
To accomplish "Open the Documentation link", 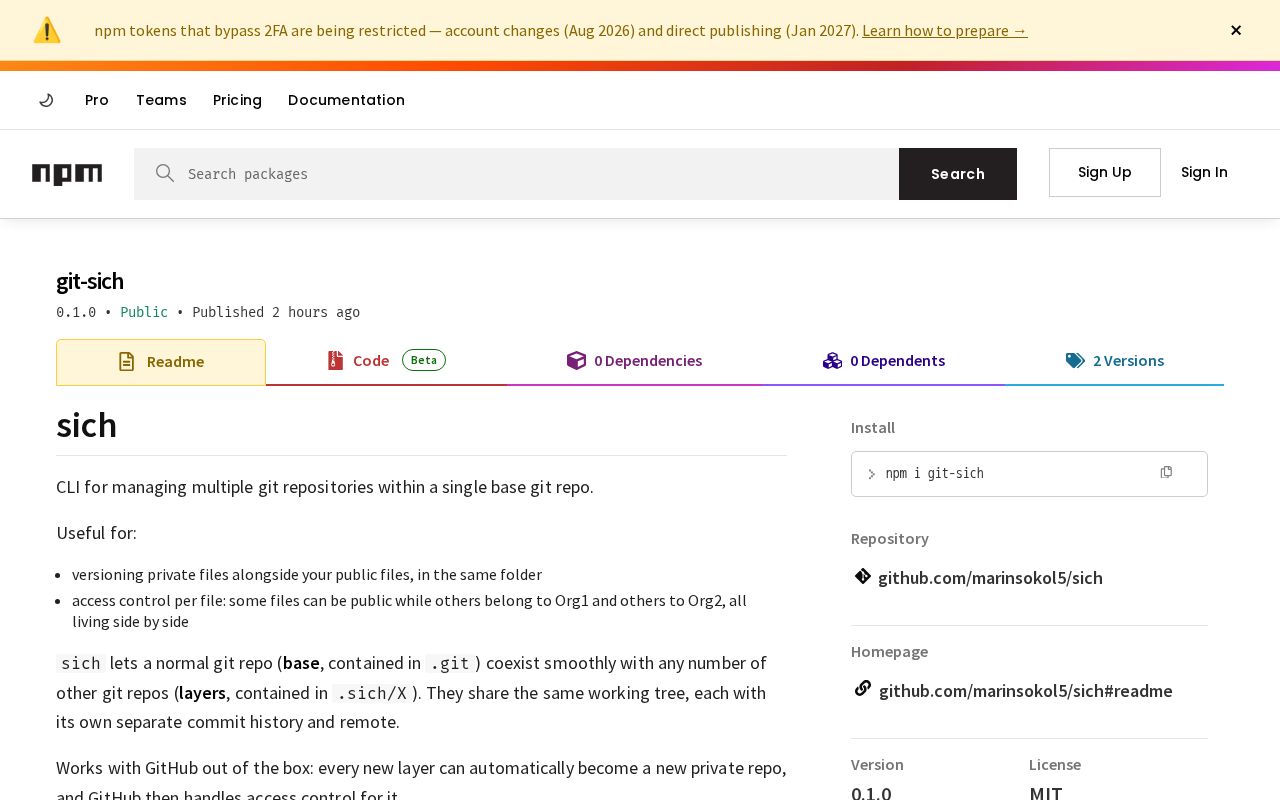I will (346, 100).
